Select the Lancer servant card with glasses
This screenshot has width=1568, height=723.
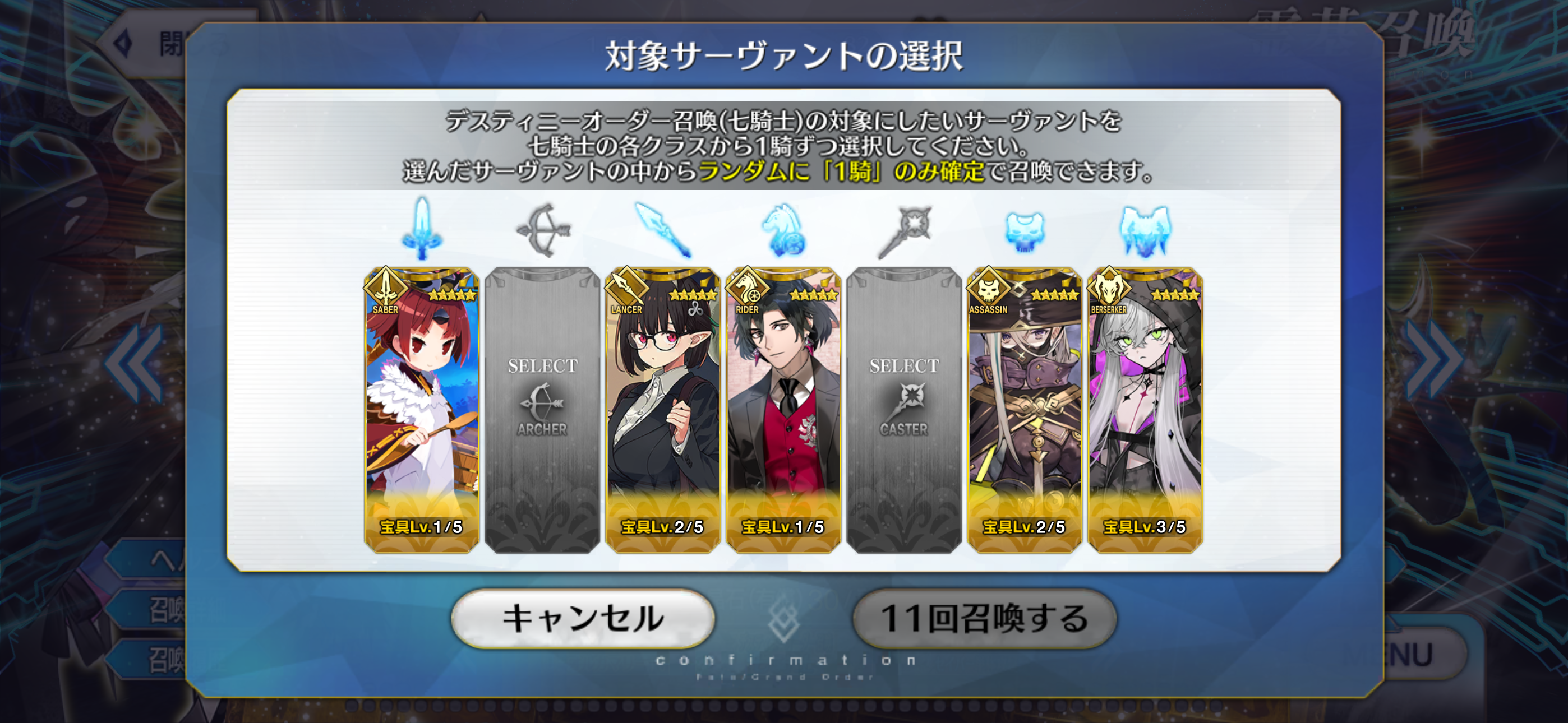tap(662, 410)
